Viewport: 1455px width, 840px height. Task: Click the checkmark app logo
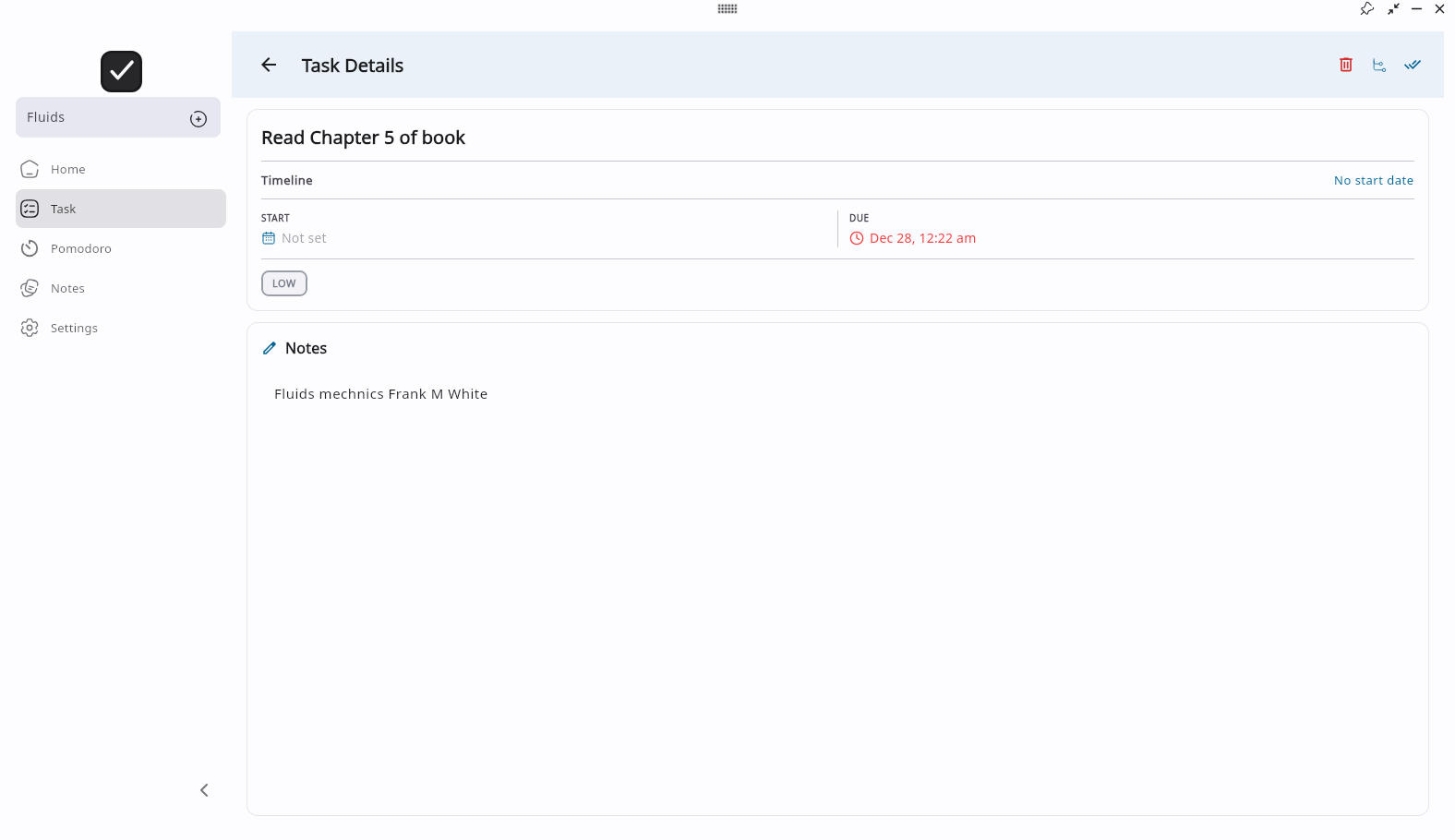[x=121, y=71]
